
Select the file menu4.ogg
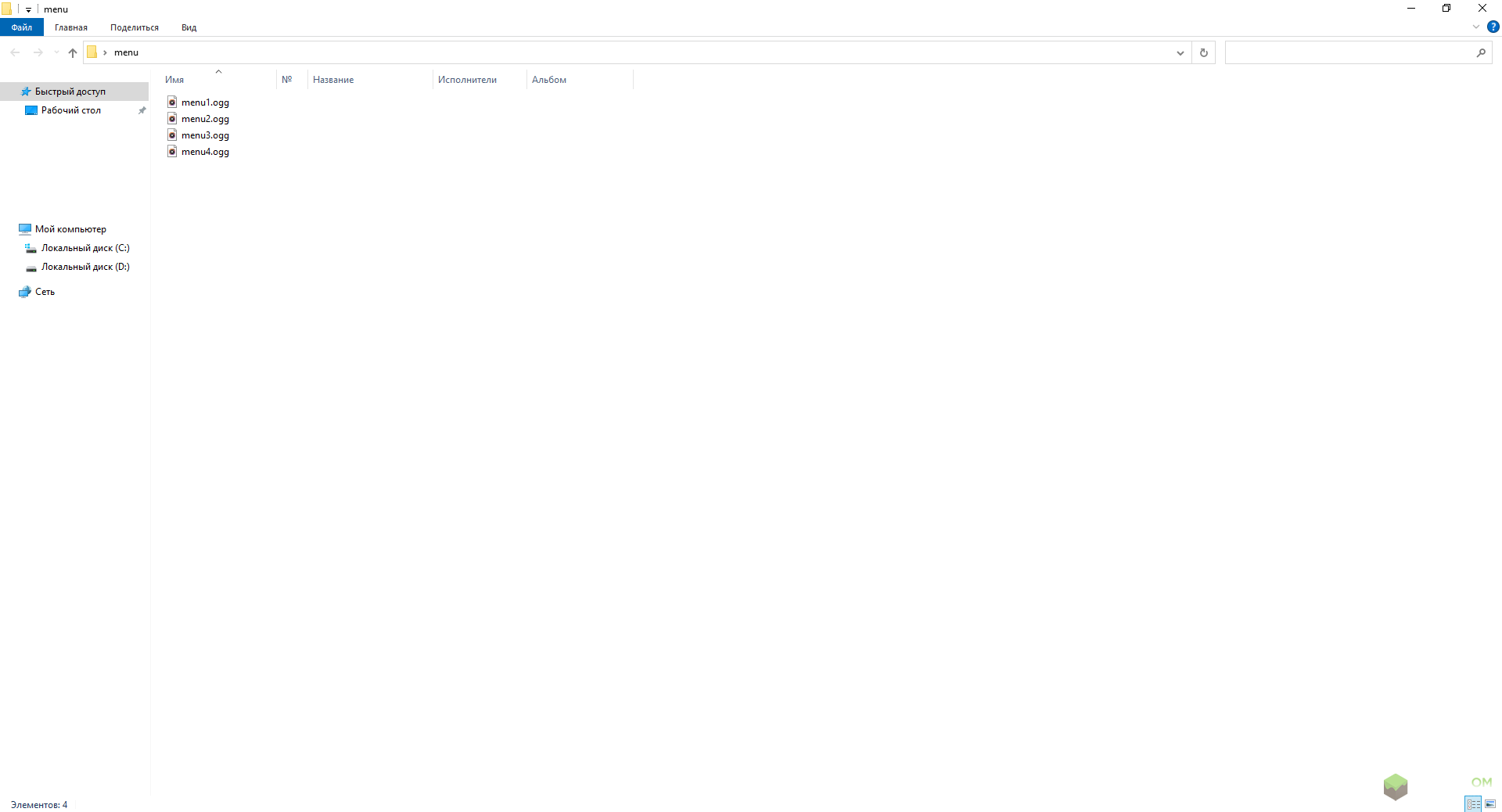[205, 152]
